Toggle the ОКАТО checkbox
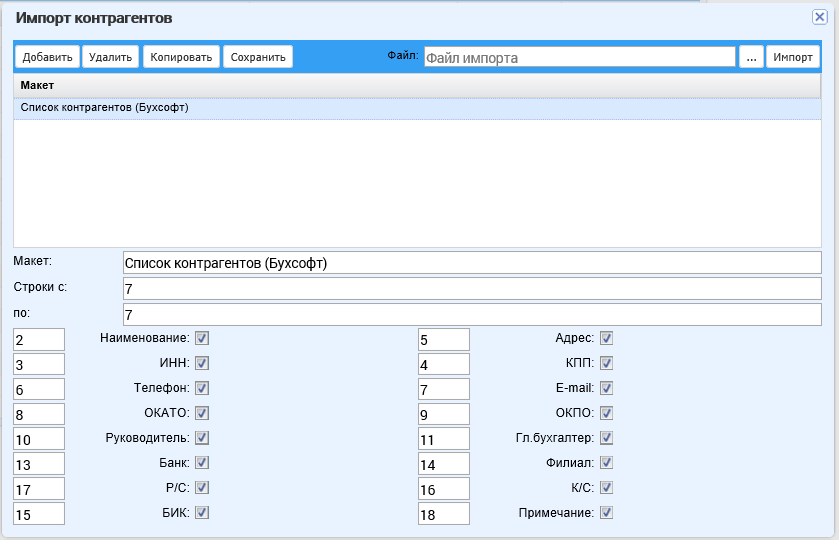Screen dimensions: 839x540 (202, 413)
